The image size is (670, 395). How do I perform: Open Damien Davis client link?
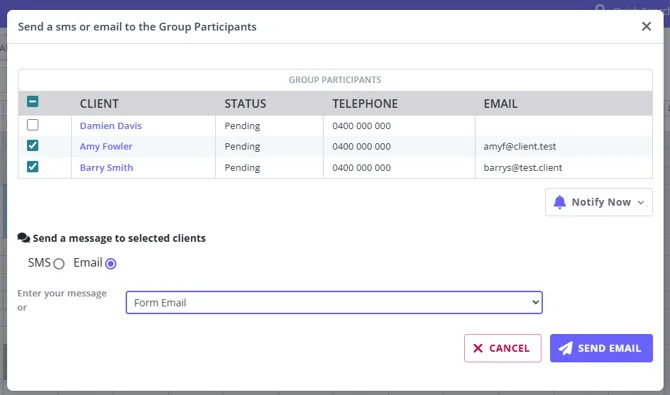[111, 126]
